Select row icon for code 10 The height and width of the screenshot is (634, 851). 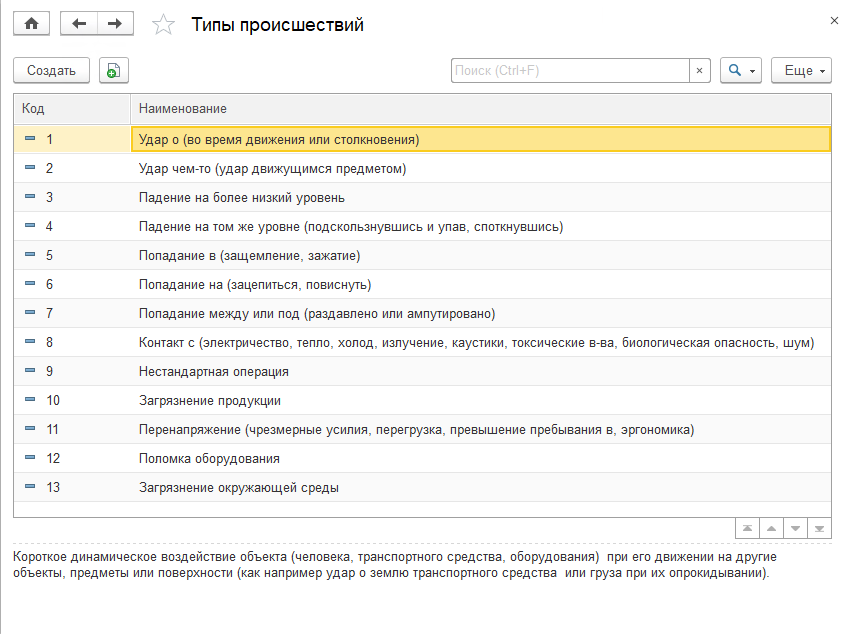30,400
